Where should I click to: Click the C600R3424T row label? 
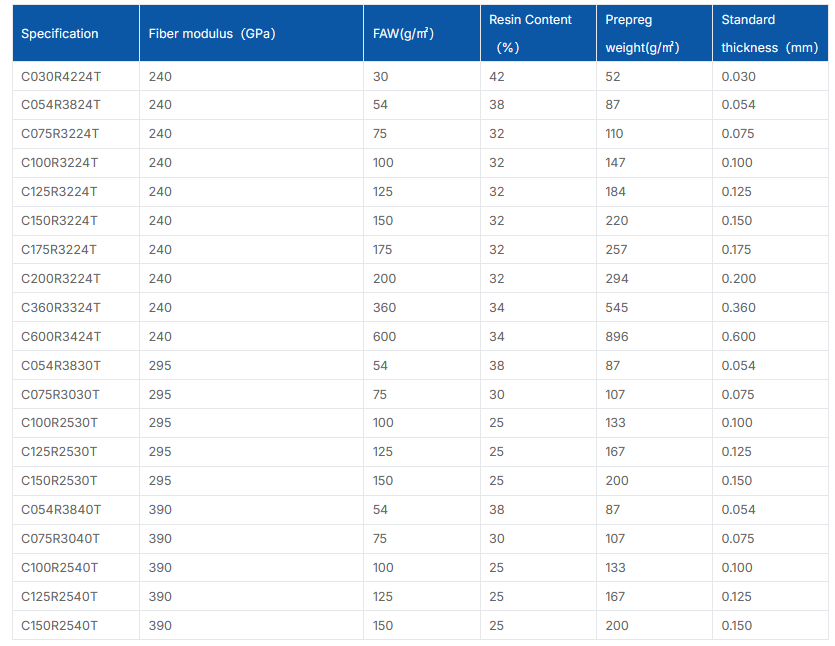pyautogui.click(x=60, y=337)
